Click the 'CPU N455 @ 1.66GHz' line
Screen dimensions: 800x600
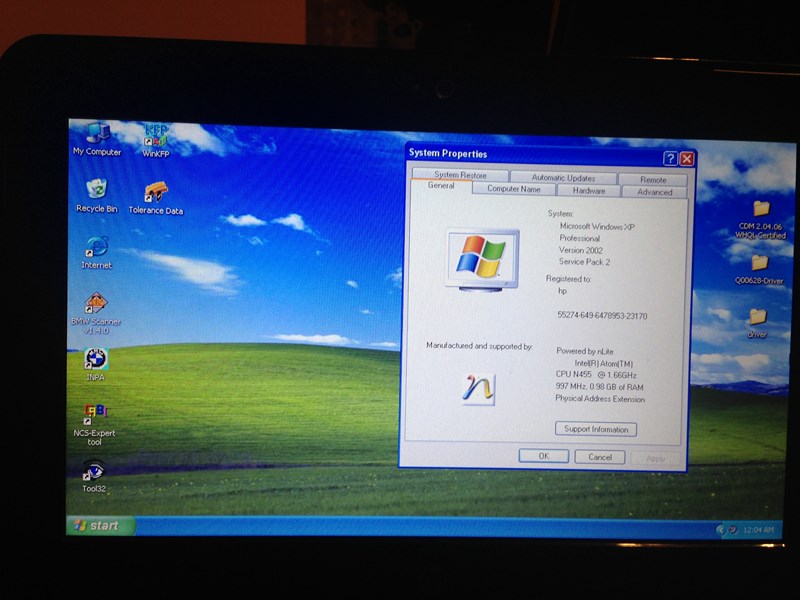coord(596,374)
